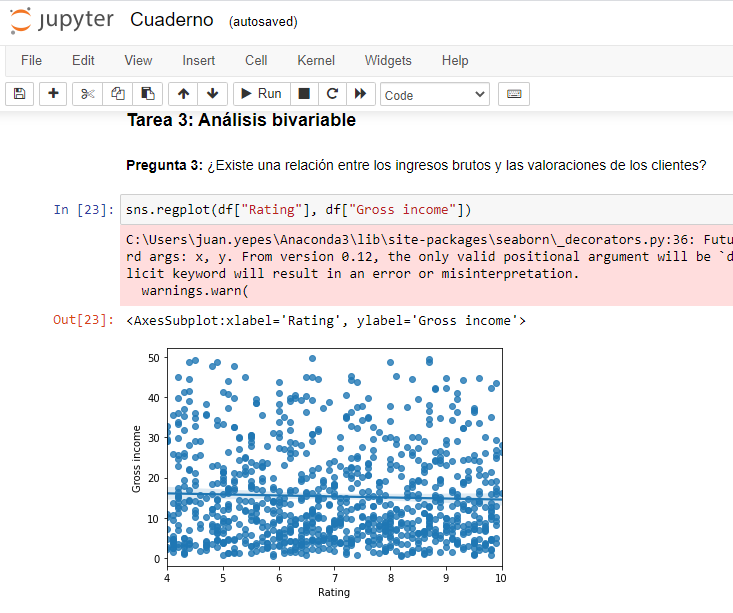Screen dimensions: 733x613
Task: Open the Widgets menu
Action: coord(388,61)
